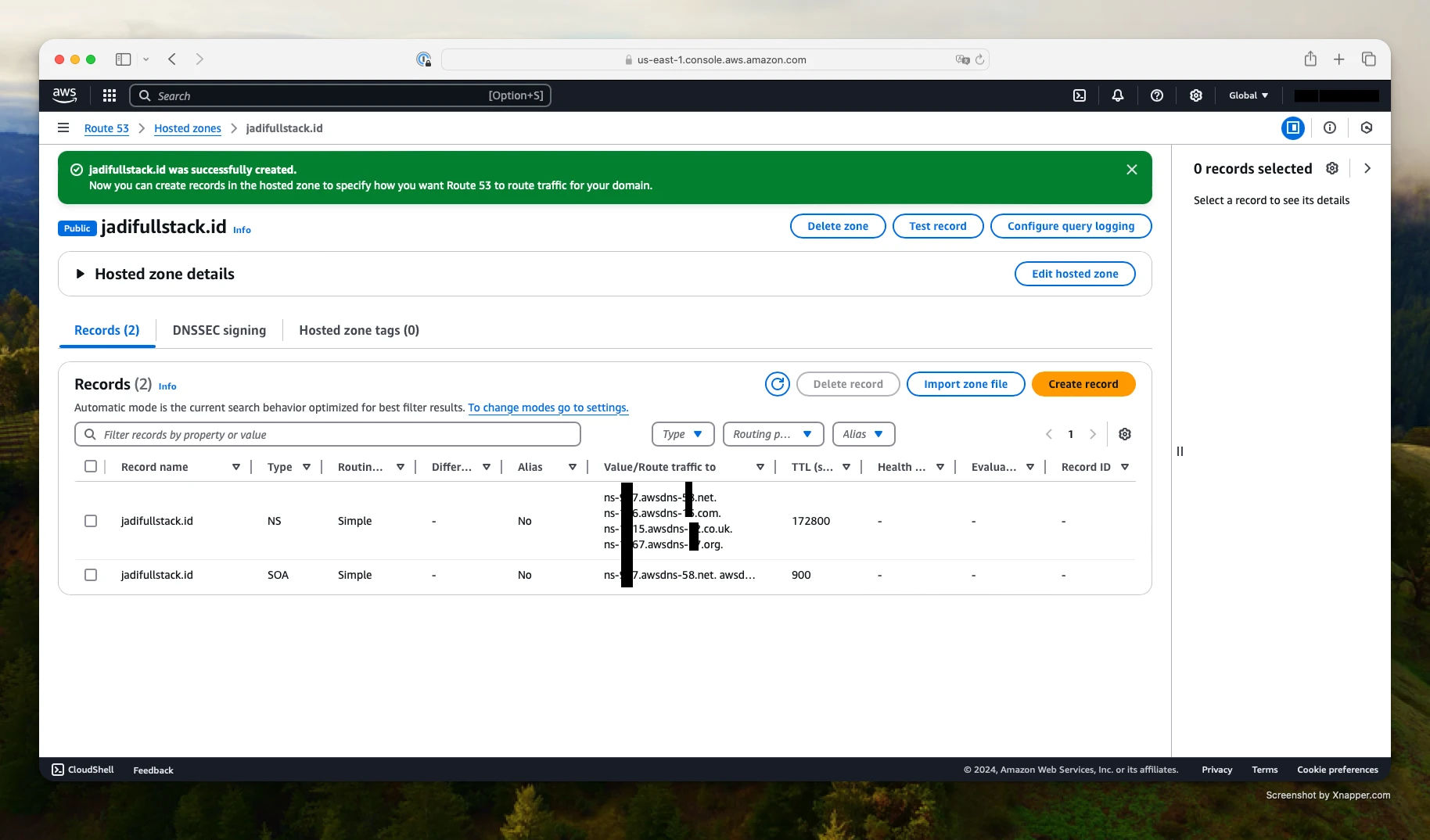Go back in Safari history
The width and height of the screenshot is (1430, 840).
coord(172,59)
